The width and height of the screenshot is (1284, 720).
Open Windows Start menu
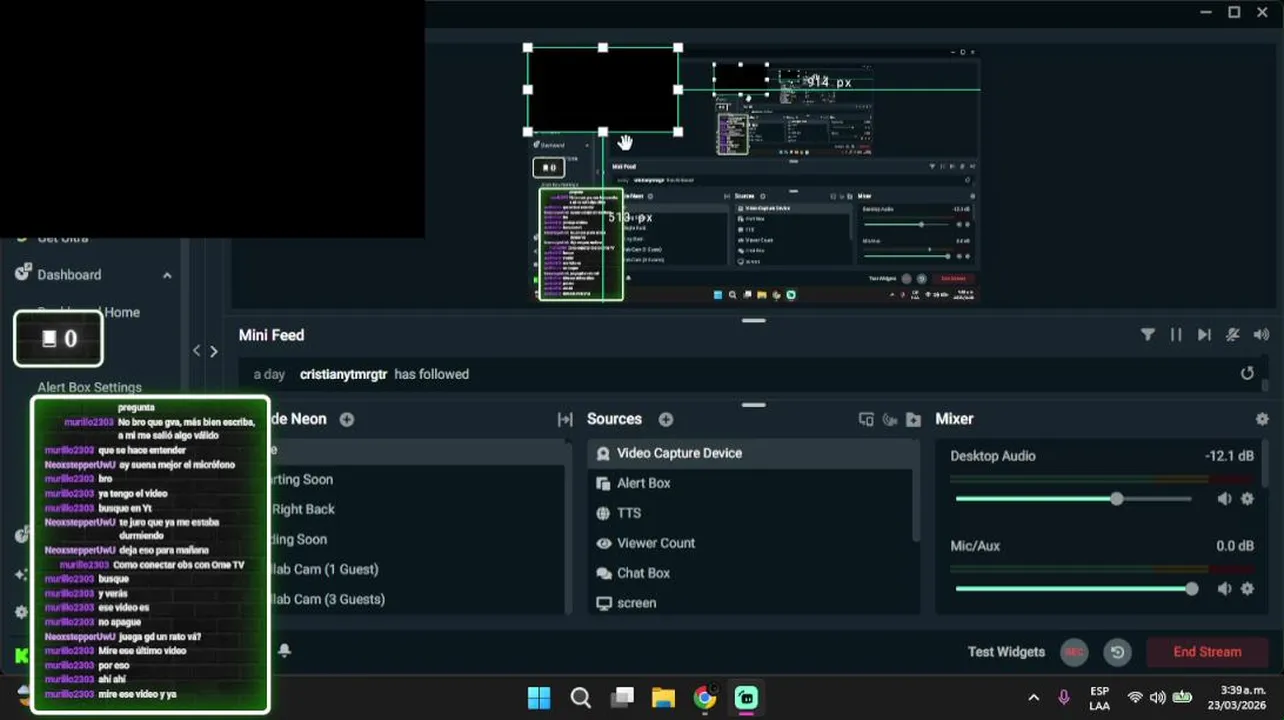(x=539, y=697)
